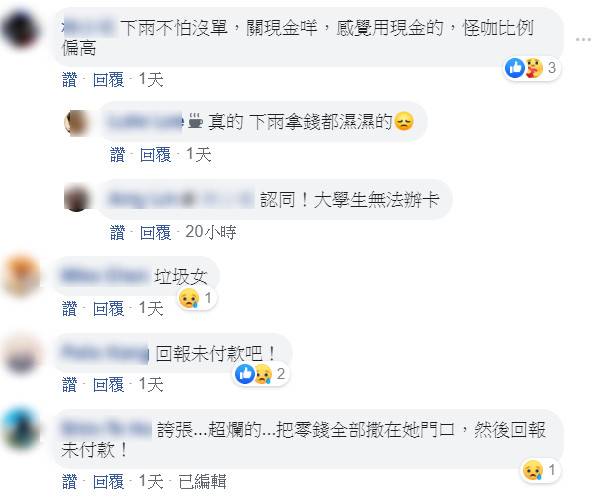This screenshot has width=596, height=498.
Task: Click the sad reaction on the 回報未付款吧 comment
Action: click(263, 374)
